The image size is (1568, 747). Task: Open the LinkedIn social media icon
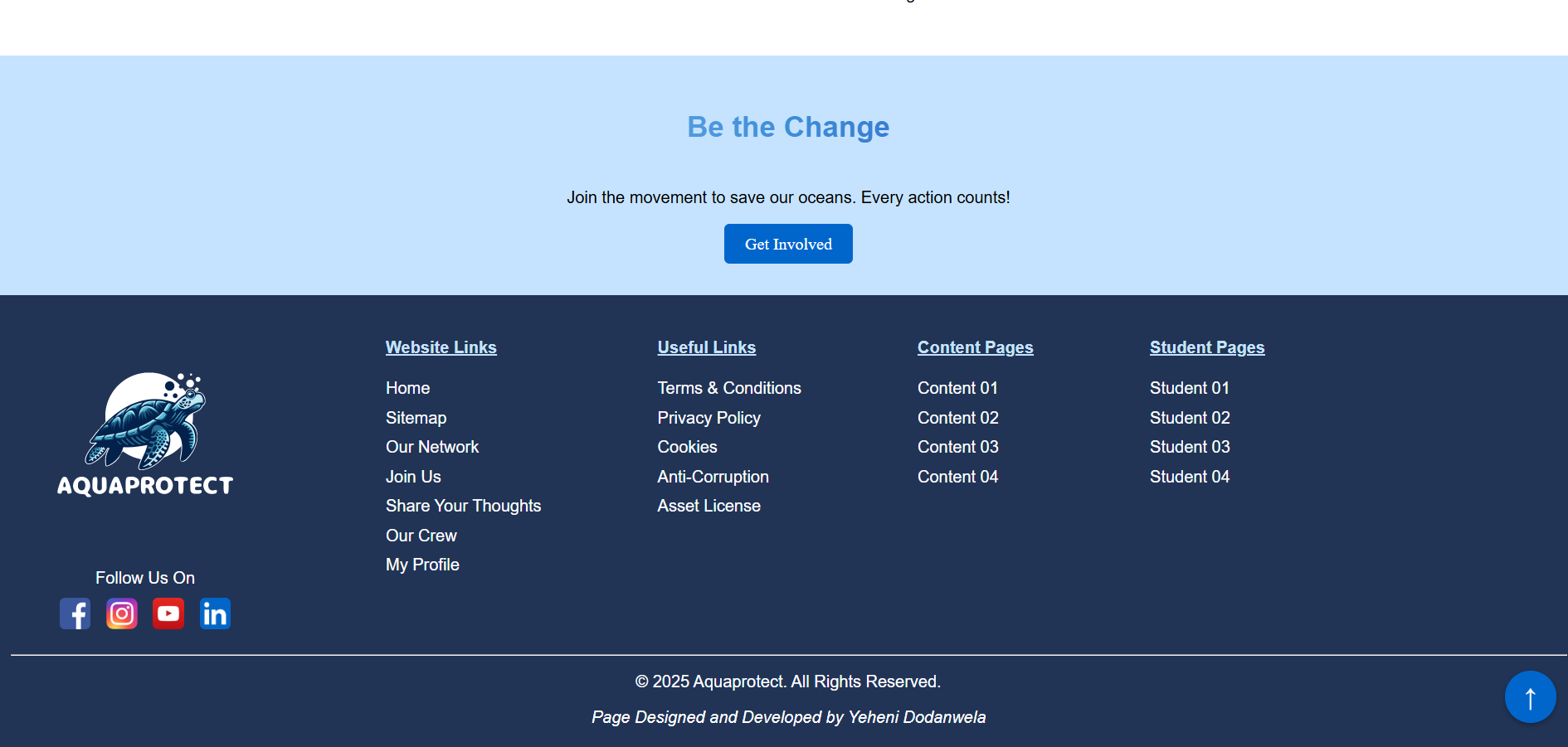click(x=215, y=614)
